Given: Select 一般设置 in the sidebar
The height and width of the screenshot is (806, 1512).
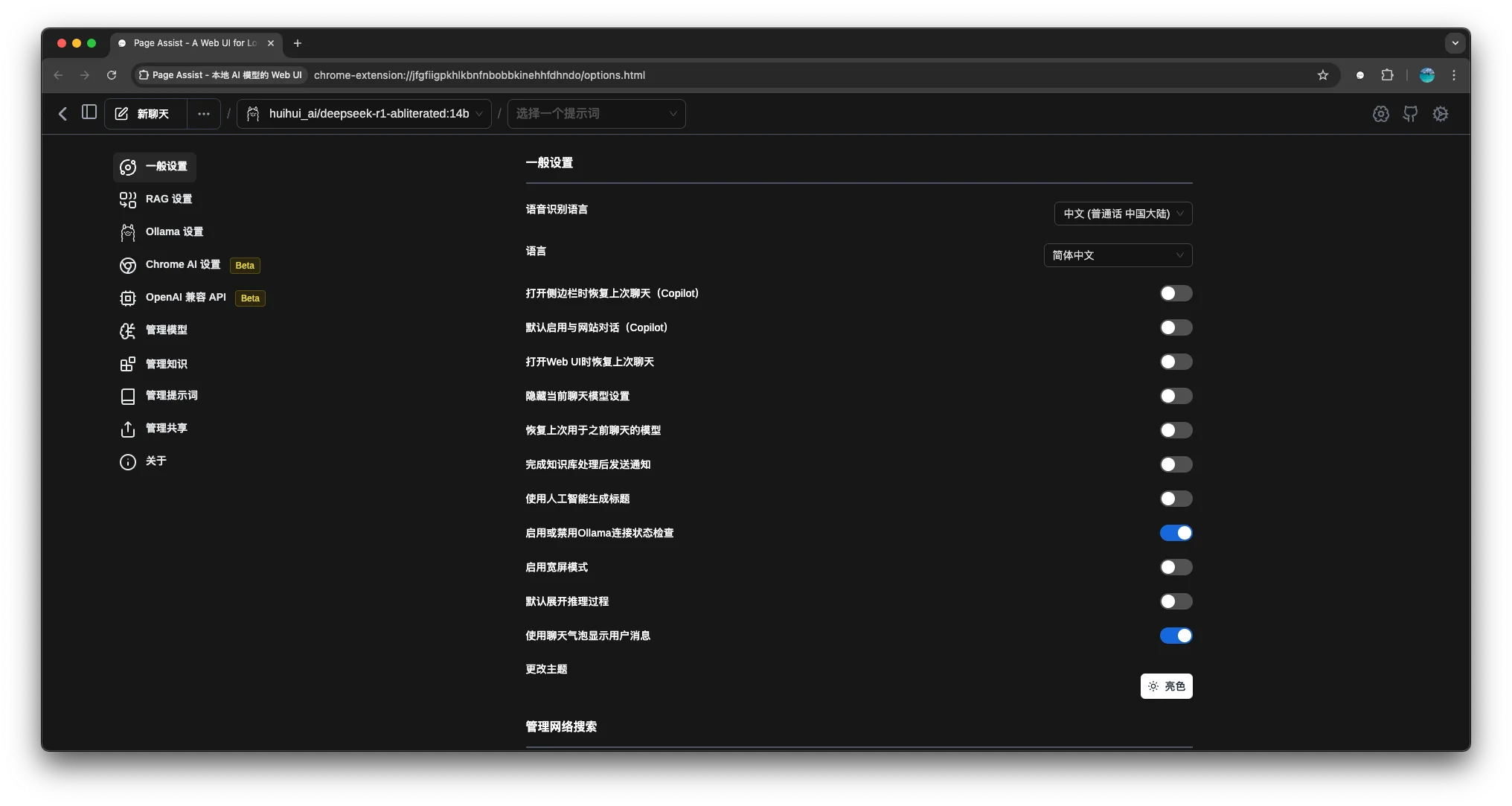Looking at the screenshot, I should (155, 167).
